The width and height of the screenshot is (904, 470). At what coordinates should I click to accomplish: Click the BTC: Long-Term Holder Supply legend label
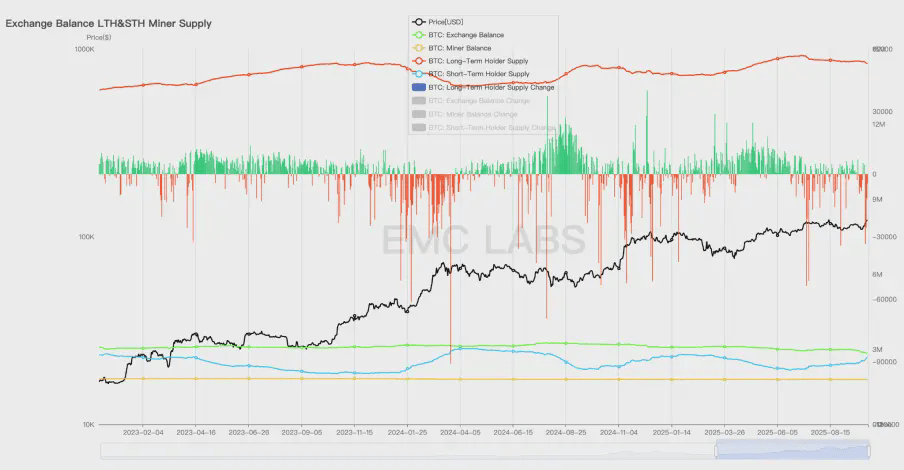point(478,61)
